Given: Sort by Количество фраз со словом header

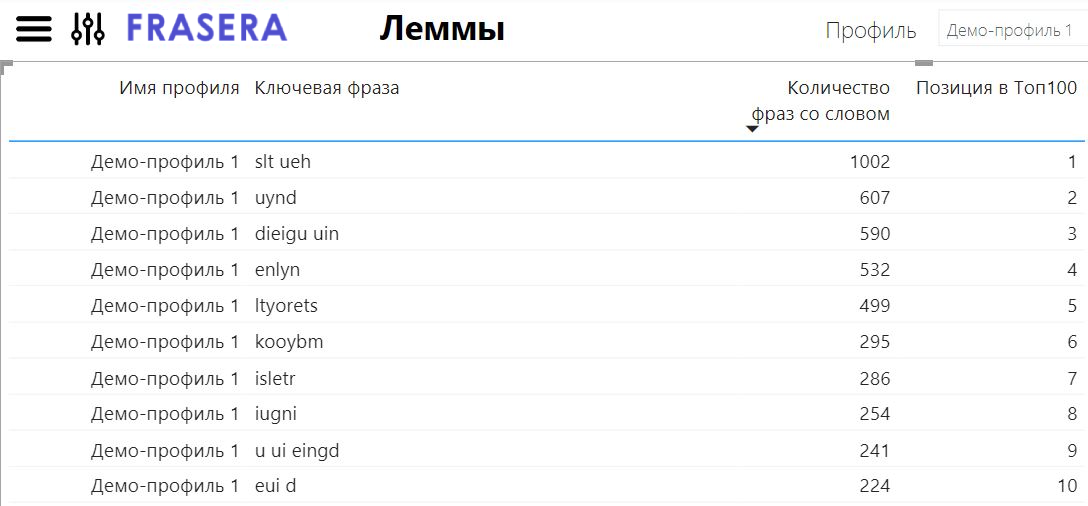Looking at the screenshot, I should pyautogui.click(x=820, y=100).
